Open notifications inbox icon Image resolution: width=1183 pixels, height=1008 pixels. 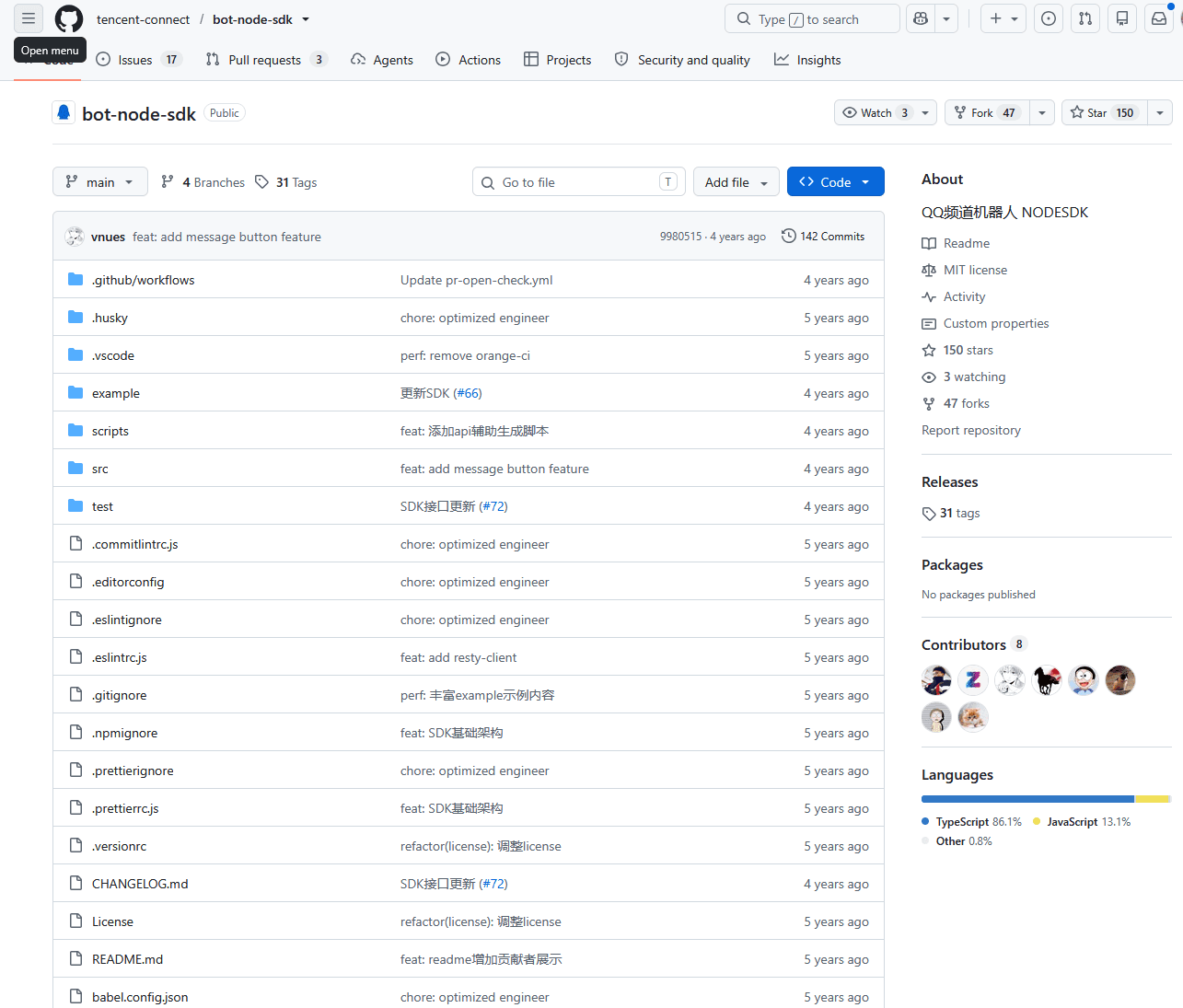(x=1159, y=18)
